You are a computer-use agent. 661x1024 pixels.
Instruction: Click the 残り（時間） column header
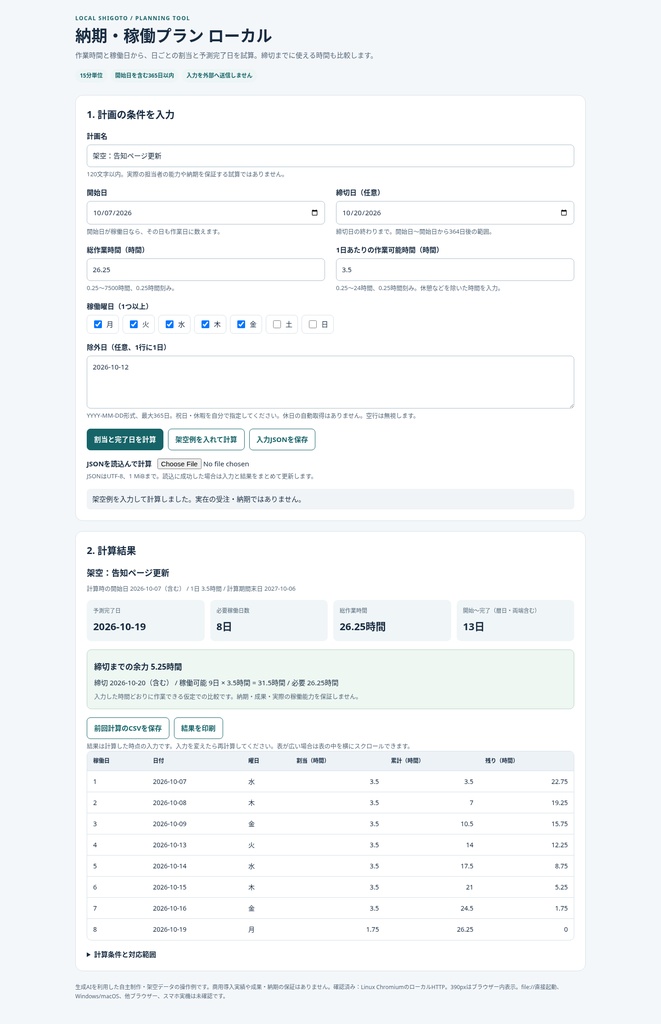pyautogui.click(x=500, y=761)
